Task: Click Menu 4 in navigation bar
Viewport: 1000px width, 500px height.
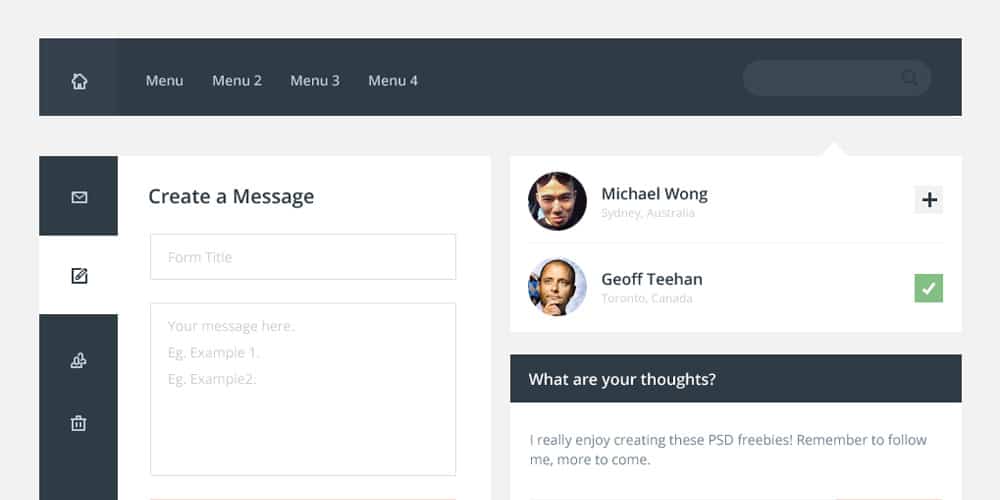Action: 393,81
